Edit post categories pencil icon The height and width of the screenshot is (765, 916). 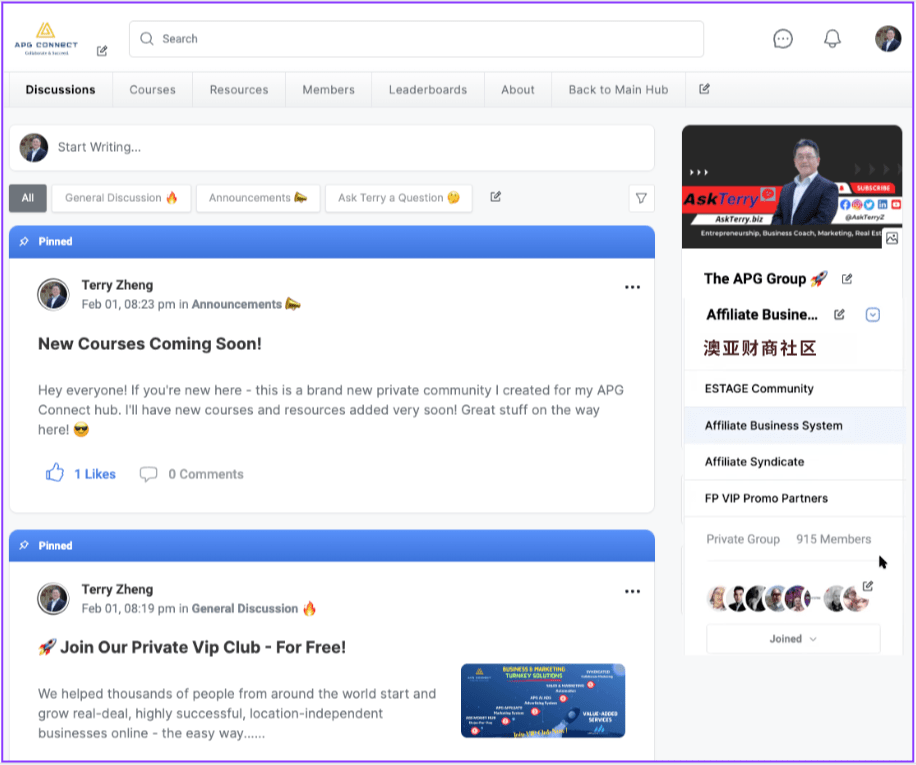[495, 197]
